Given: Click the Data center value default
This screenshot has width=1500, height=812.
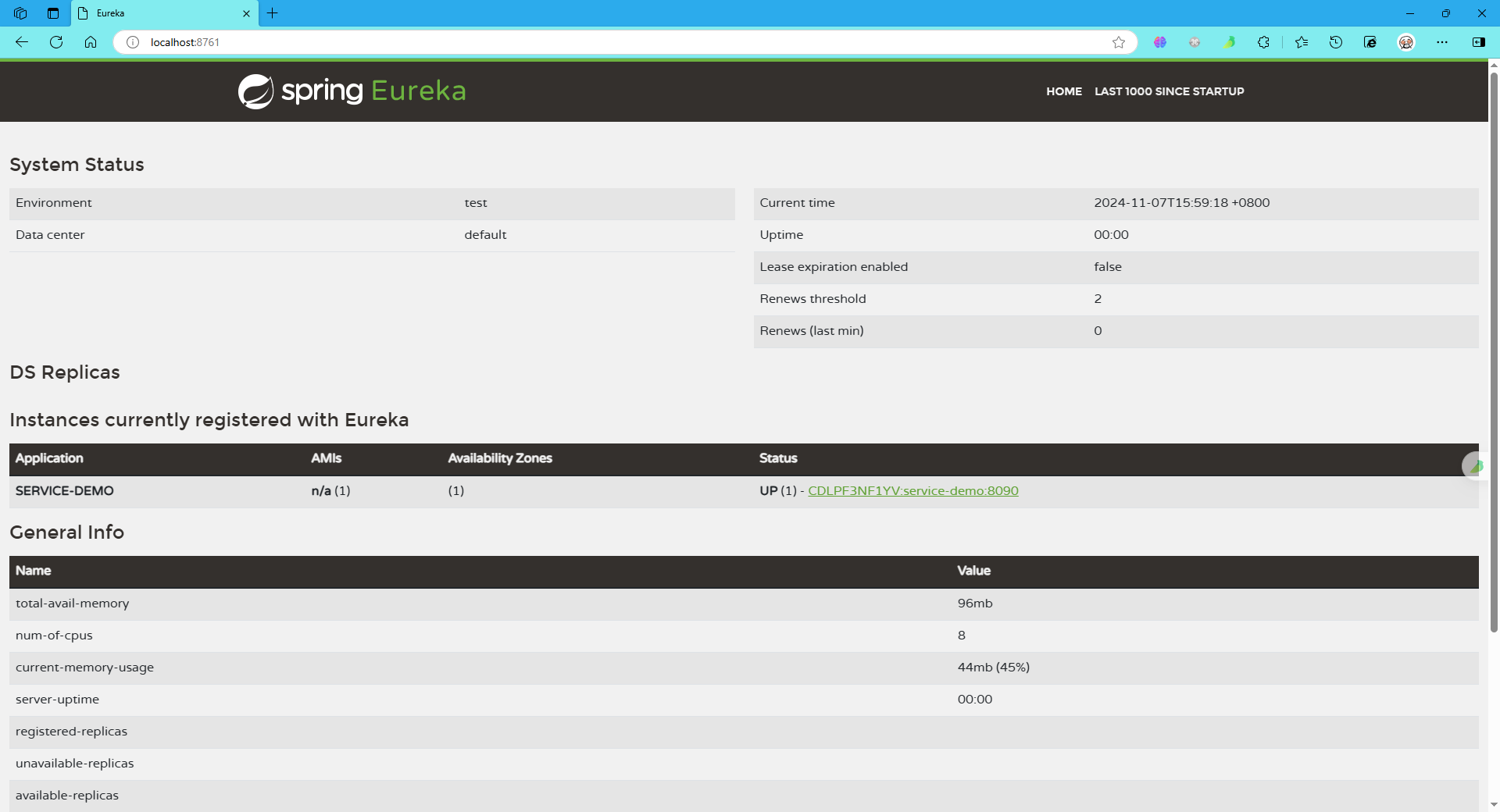Looking at the screenshot, I should pyautogui.click(x=485, y=234).
